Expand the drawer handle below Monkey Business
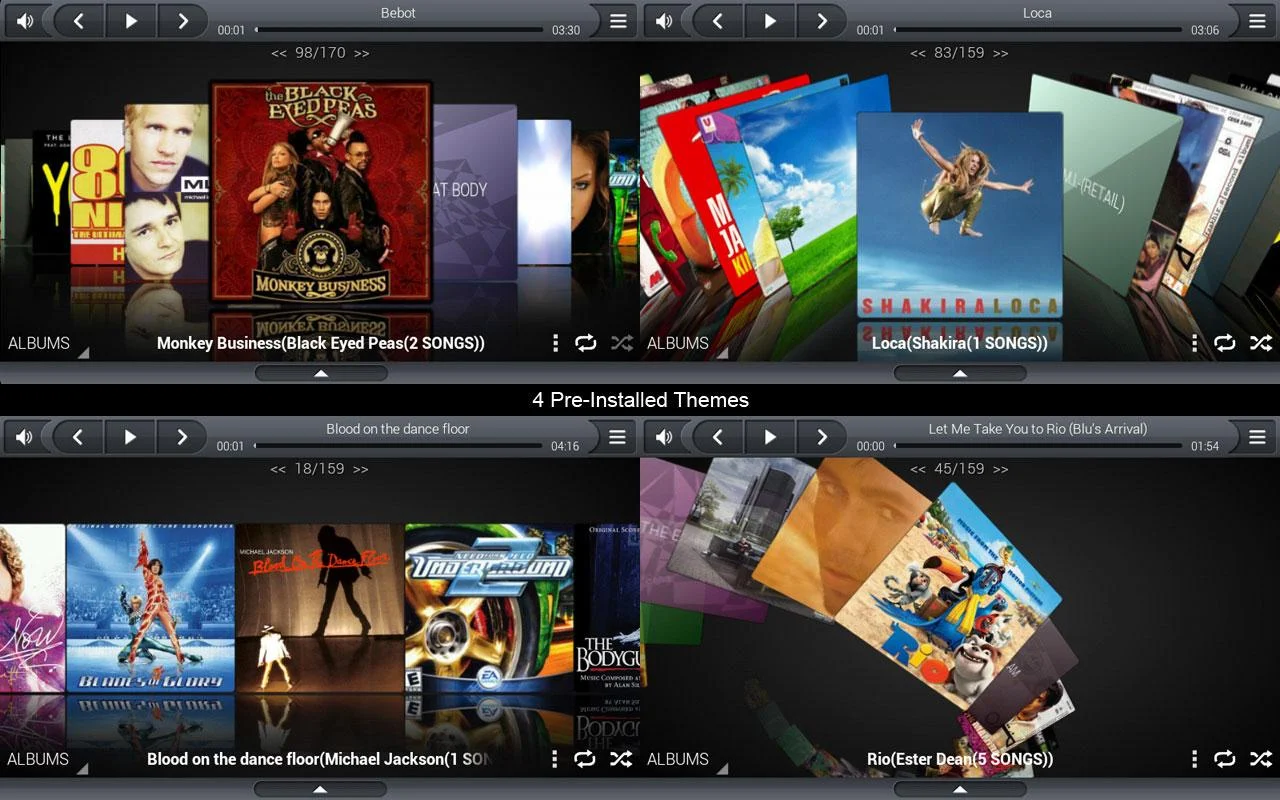This screenshot has width=1280, height=800. click(321, 373)
